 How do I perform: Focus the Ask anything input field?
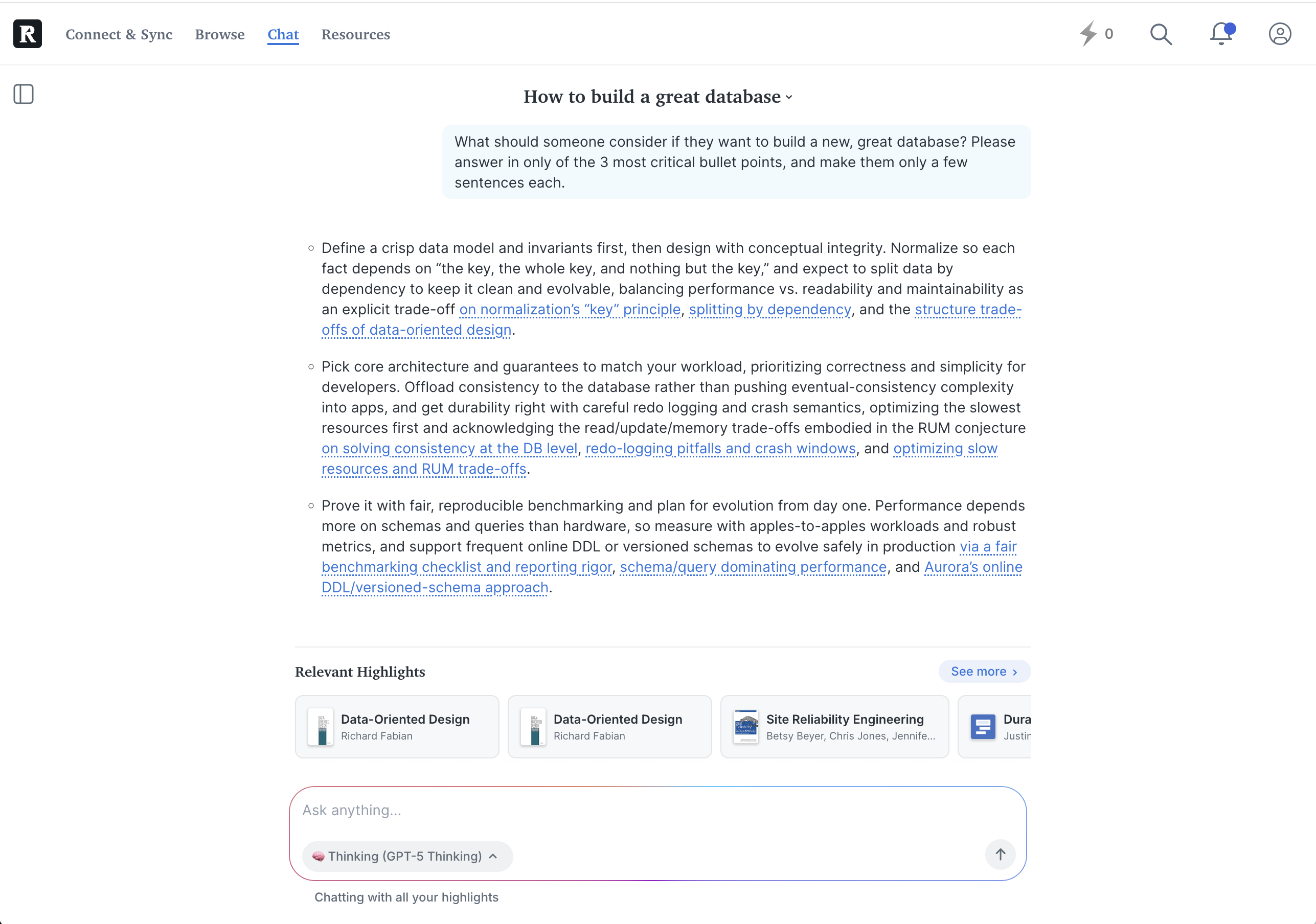[657, 810]
